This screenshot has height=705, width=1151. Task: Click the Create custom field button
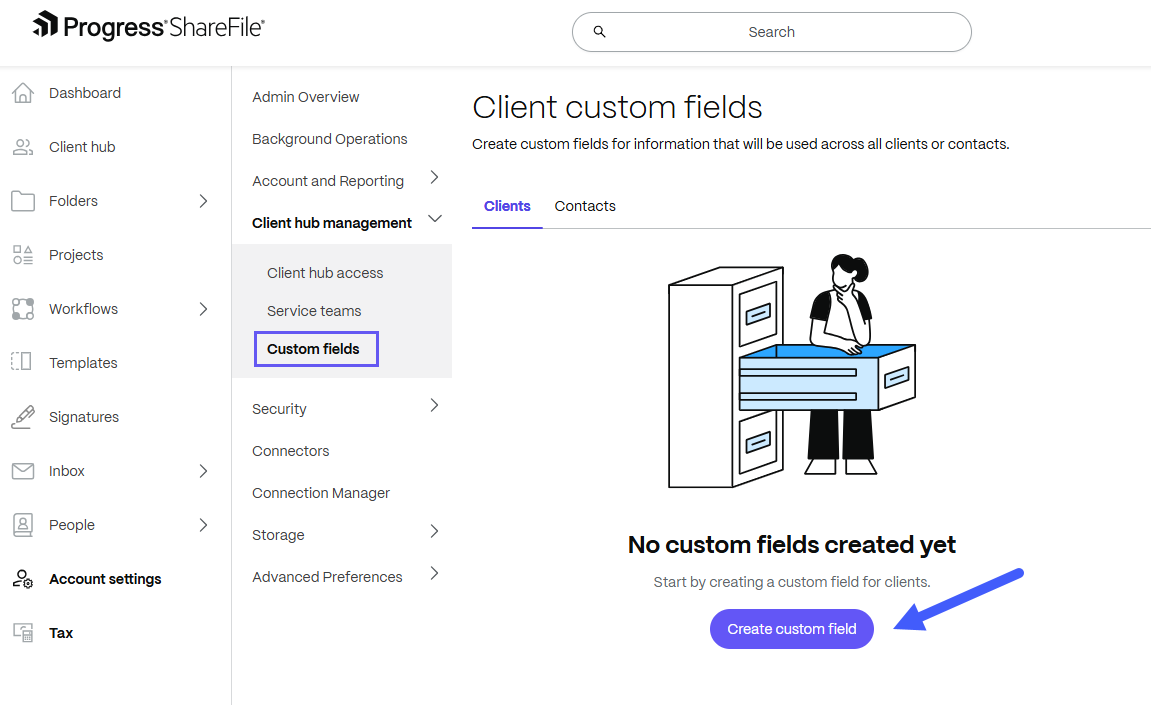pos(791,628)
